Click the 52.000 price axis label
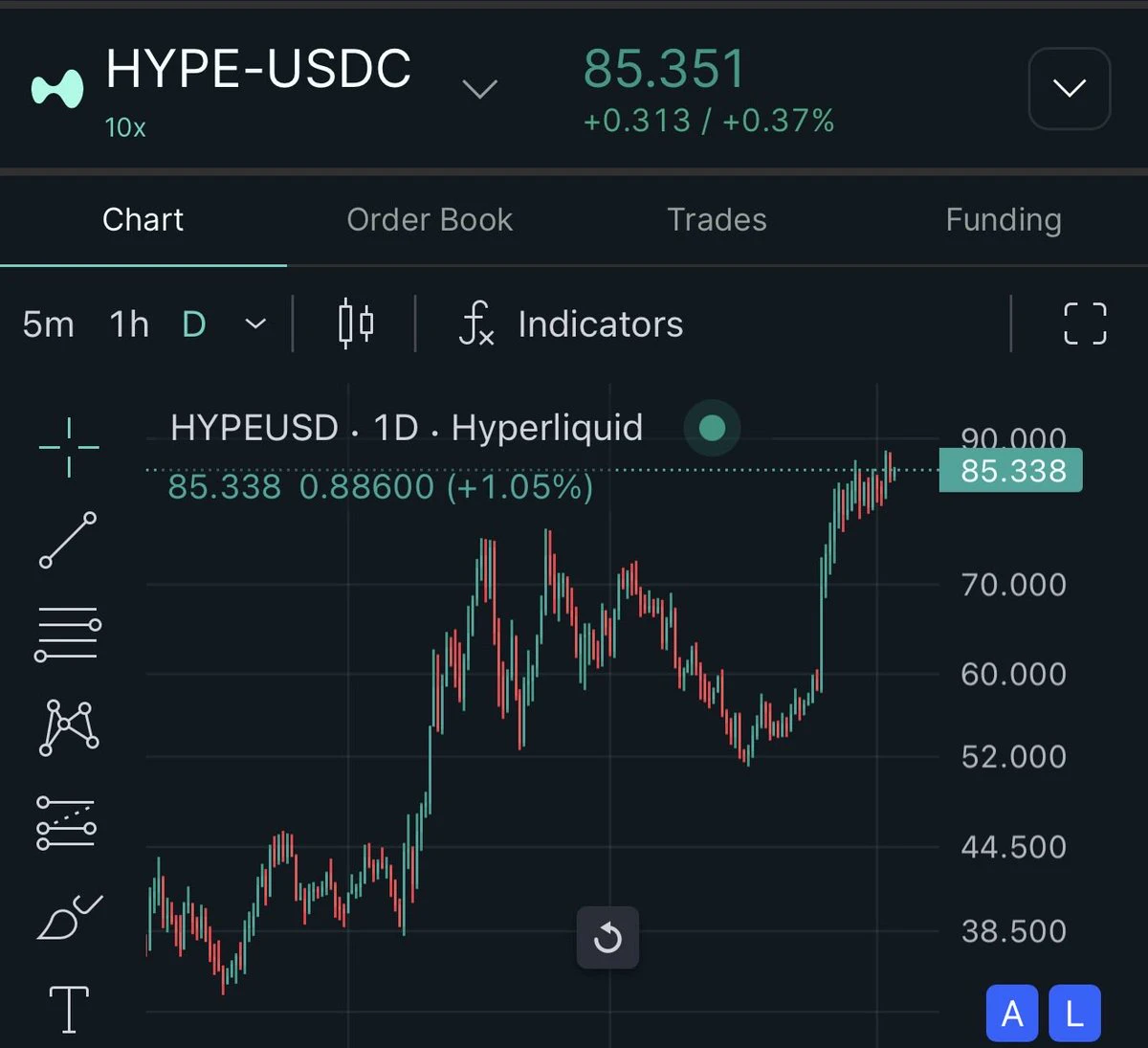The image size is (1148, 1048). (x=1013, y=756)
